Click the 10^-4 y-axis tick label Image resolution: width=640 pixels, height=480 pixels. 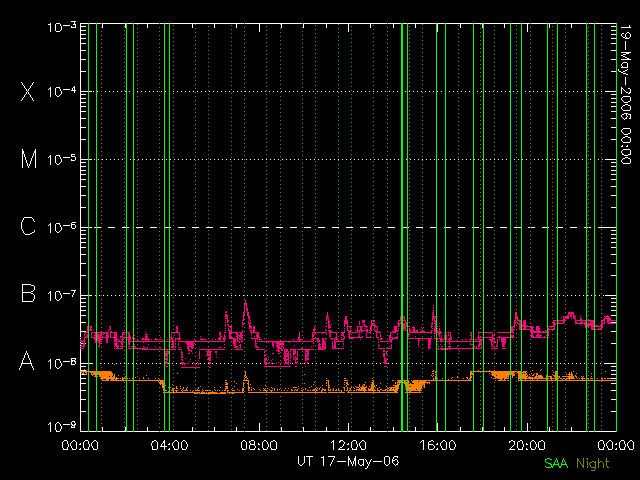click(62, 91)
